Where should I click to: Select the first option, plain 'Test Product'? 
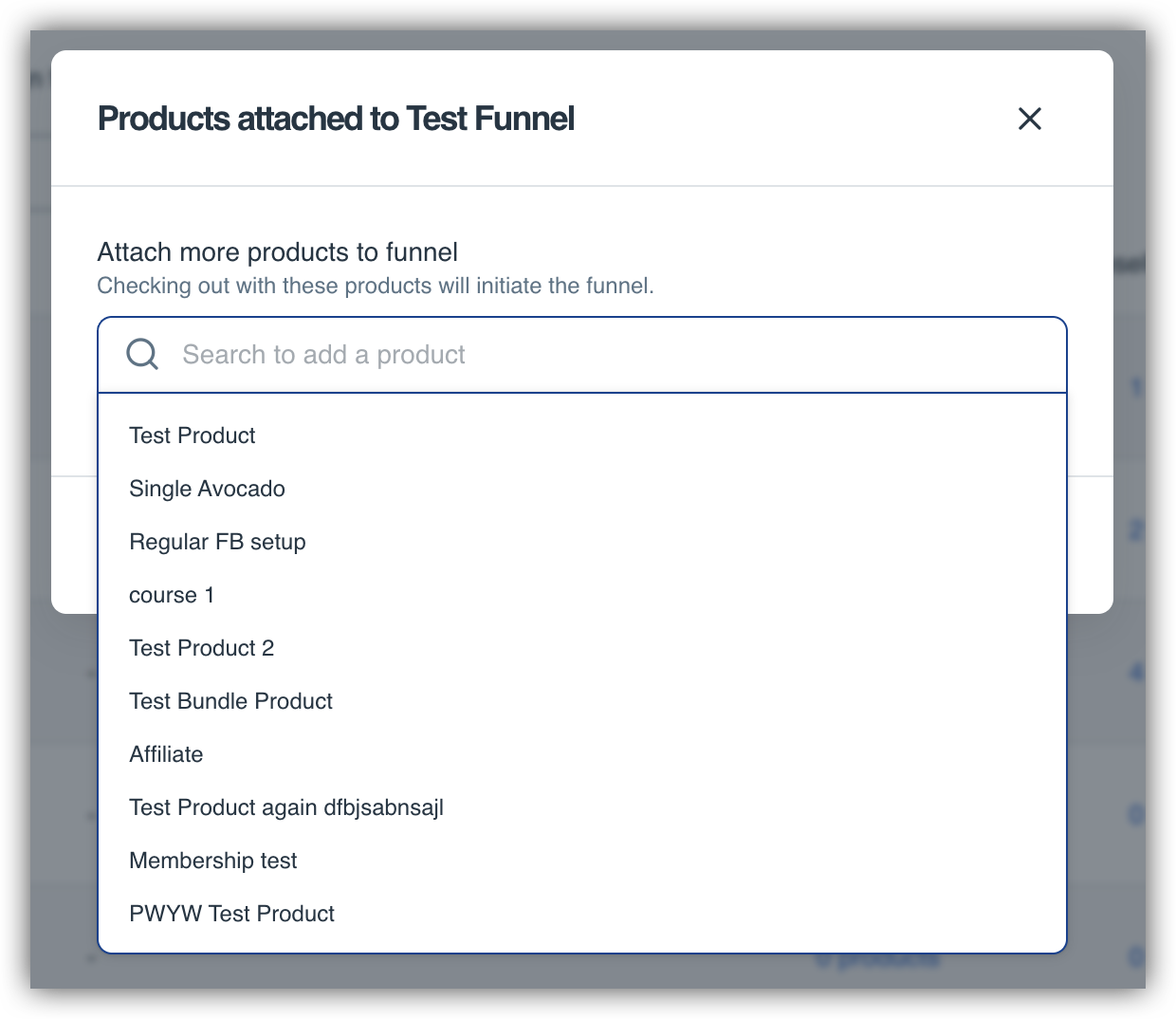point(193,435)
